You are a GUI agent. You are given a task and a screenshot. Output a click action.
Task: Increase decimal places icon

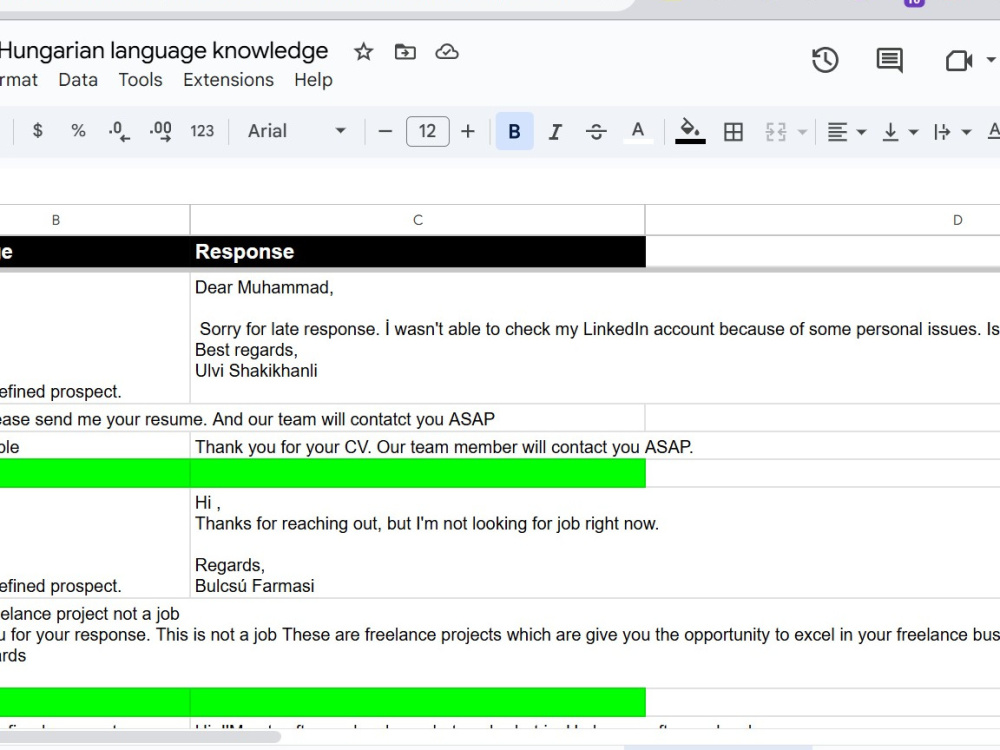coord(161,131)
